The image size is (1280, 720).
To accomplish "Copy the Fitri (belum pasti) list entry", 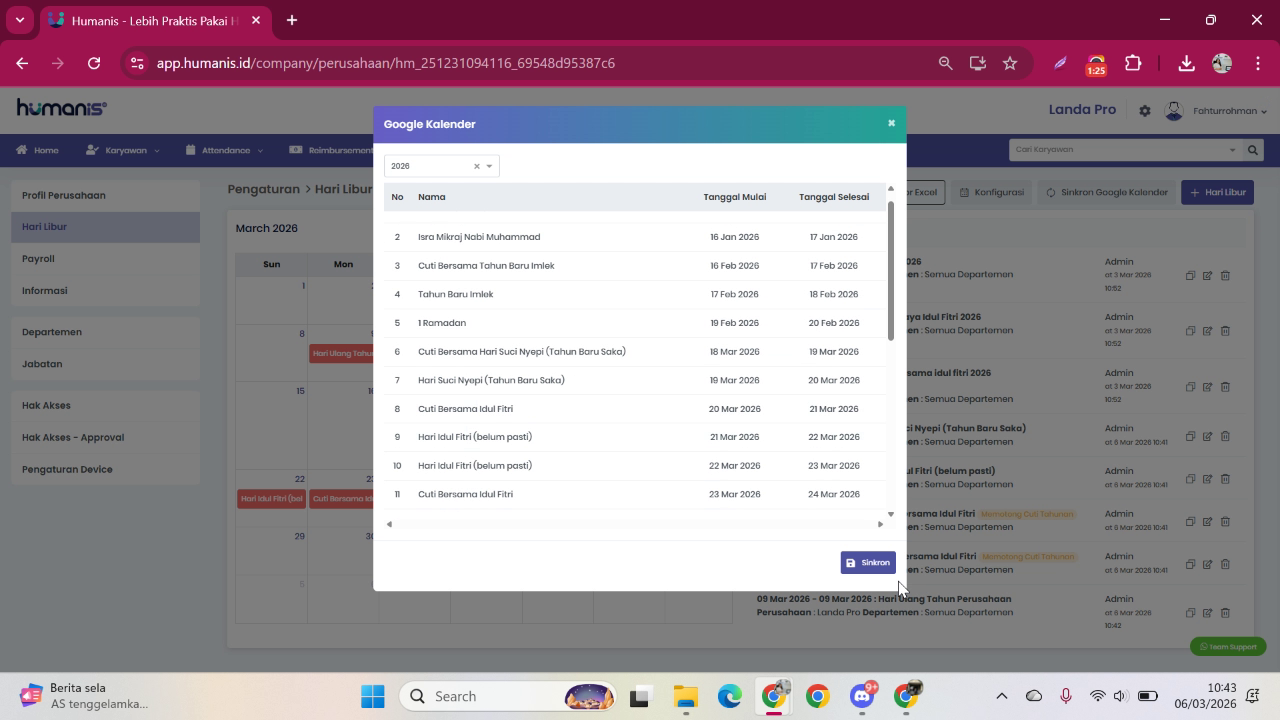I will [x=1190, y=479].
